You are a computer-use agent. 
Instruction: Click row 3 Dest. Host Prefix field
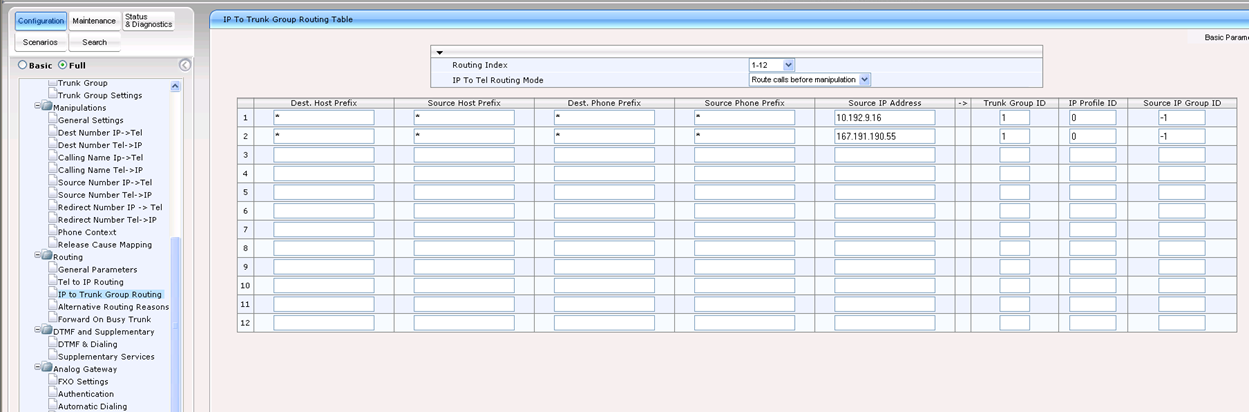pos(324,154)
